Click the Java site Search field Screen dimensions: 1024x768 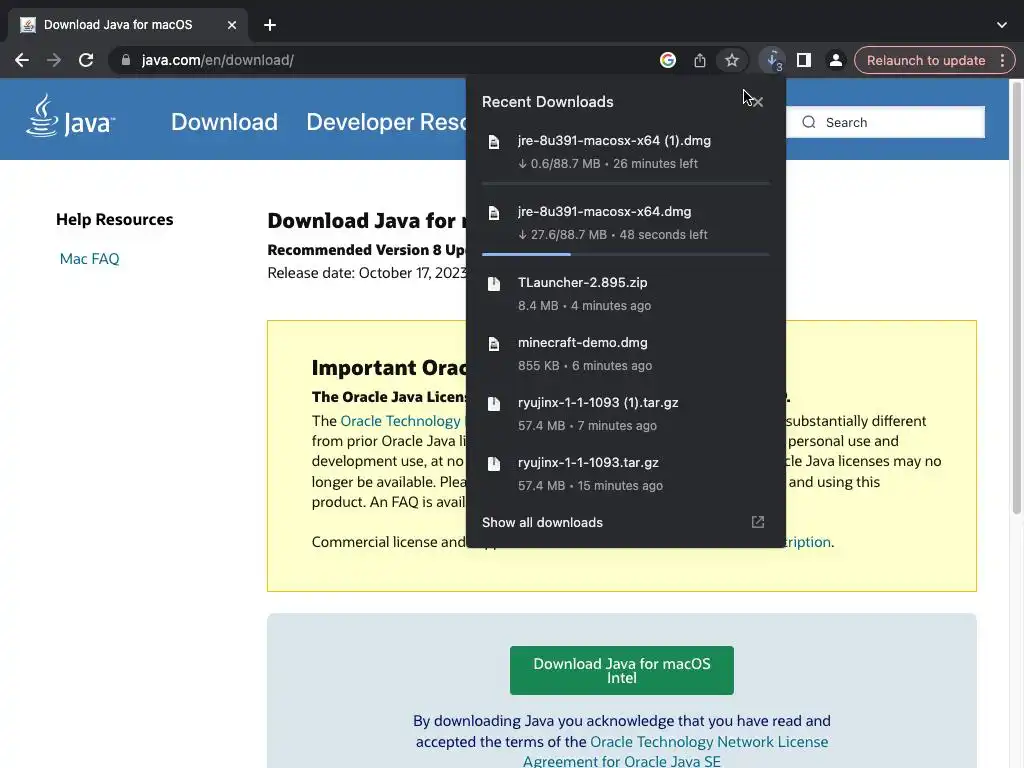(x=885, y=122)
